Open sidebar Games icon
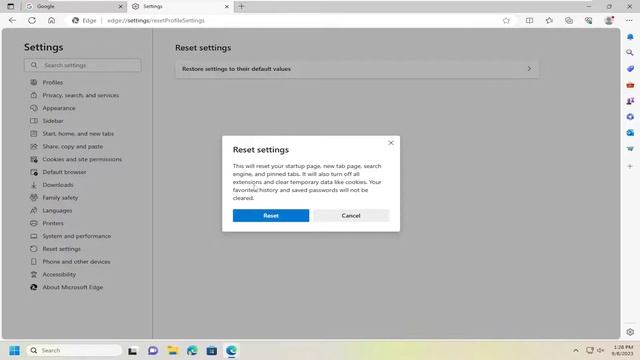The image size is (640, 360). (x=630, y=101)
